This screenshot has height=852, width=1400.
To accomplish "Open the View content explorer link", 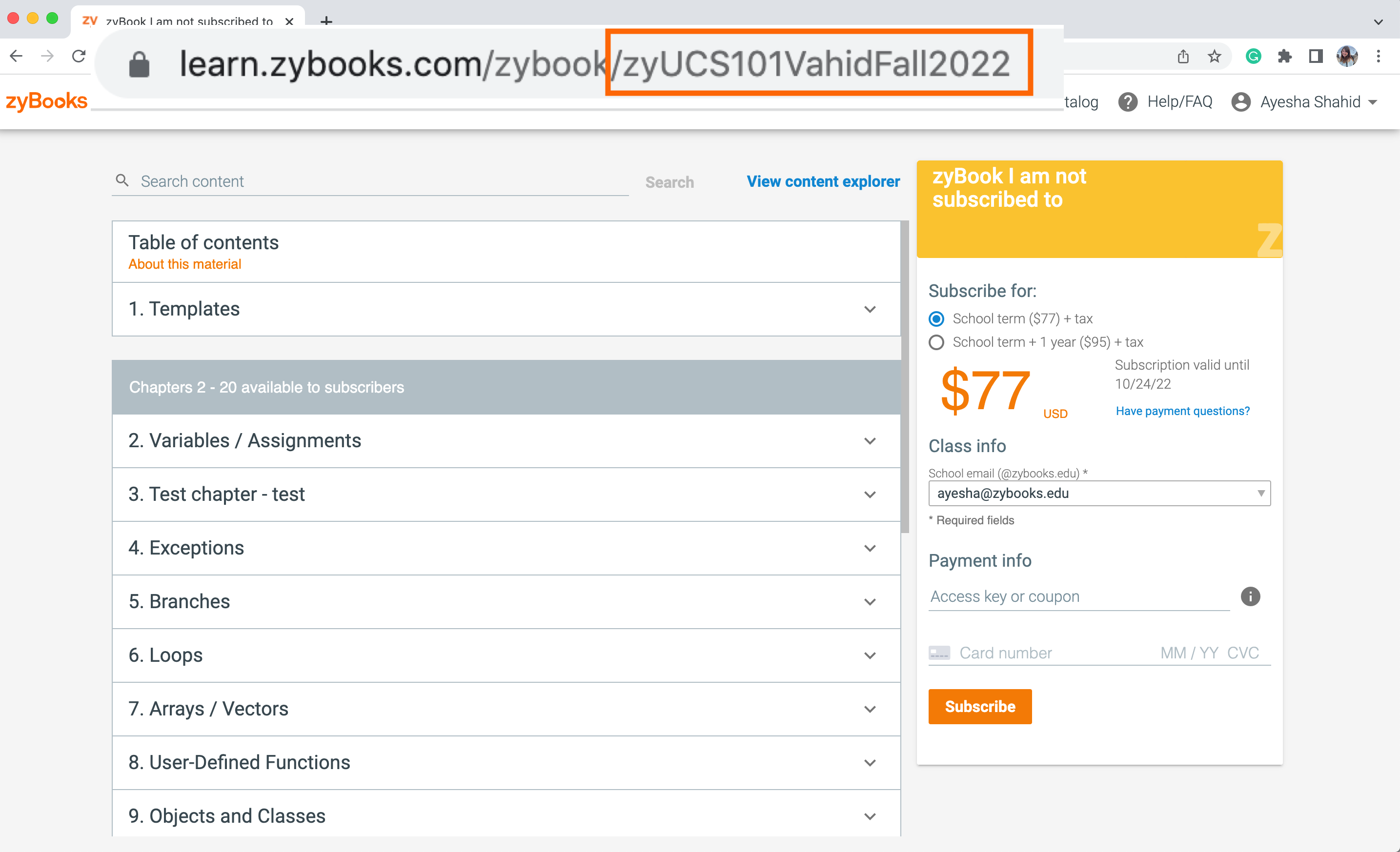I will pyautogui.click(x=823, y=182).
